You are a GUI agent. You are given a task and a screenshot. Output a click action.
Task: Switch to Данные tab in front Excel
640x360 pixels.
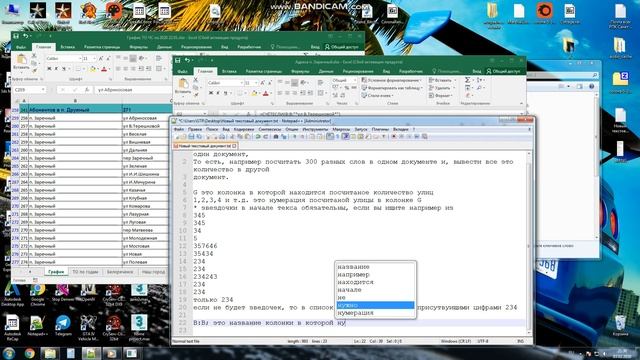pyautogui.click(x=326, y=71)
